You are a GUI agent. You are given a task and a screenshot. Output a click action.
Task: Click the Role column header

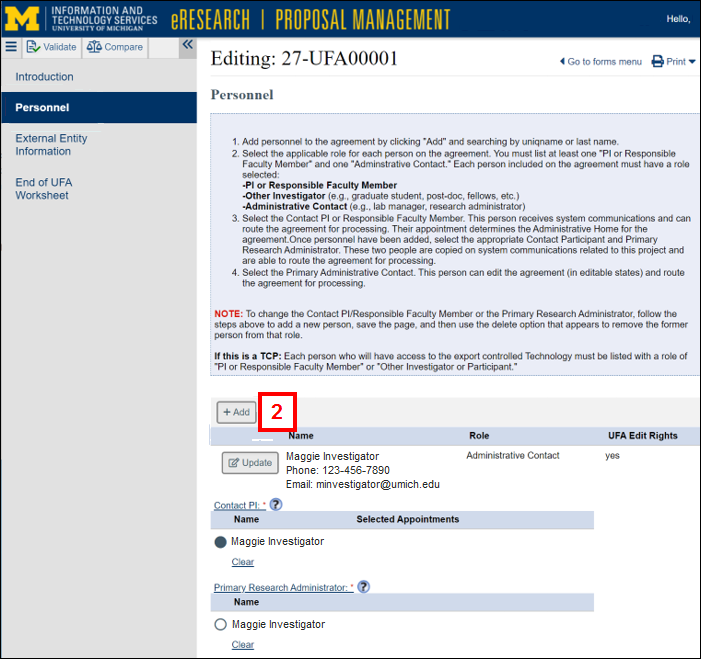click(479, 436)
